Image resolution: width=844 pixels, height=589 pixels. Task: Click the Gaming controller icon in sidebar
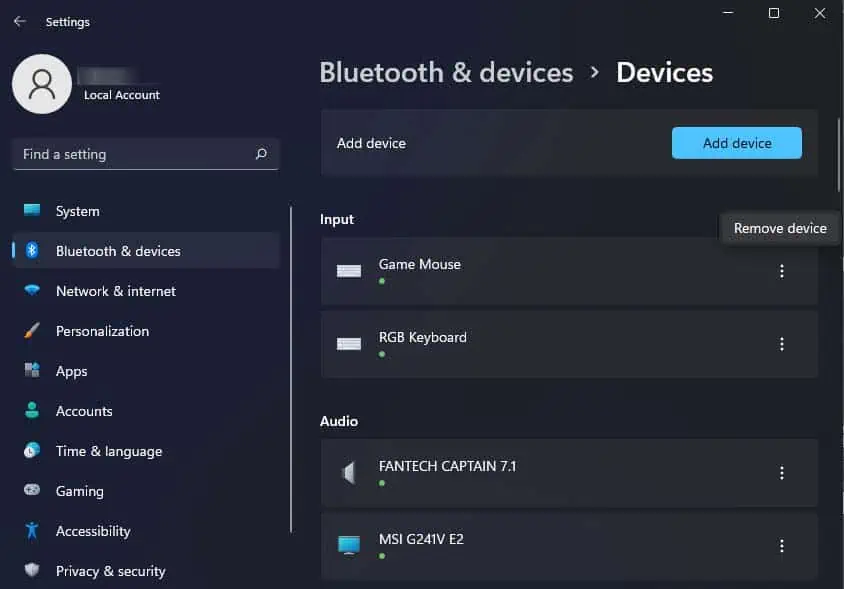tap(30, 491)
